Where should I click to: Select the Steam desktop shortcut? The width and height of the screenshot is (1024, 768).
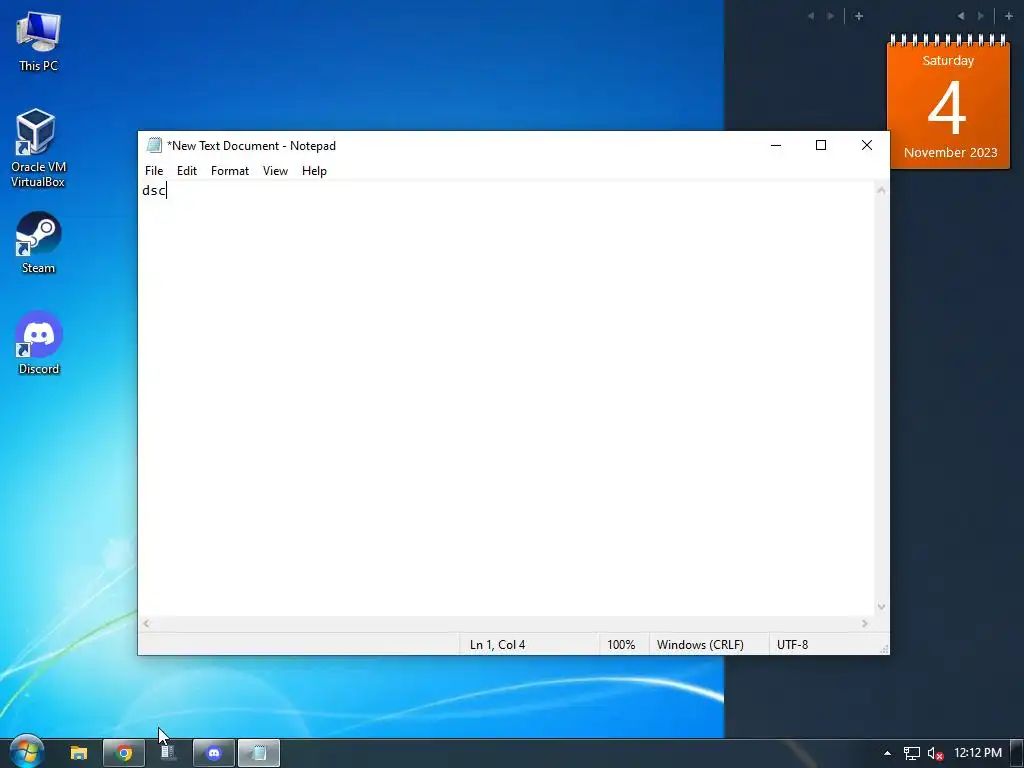[x=38, y=242]
